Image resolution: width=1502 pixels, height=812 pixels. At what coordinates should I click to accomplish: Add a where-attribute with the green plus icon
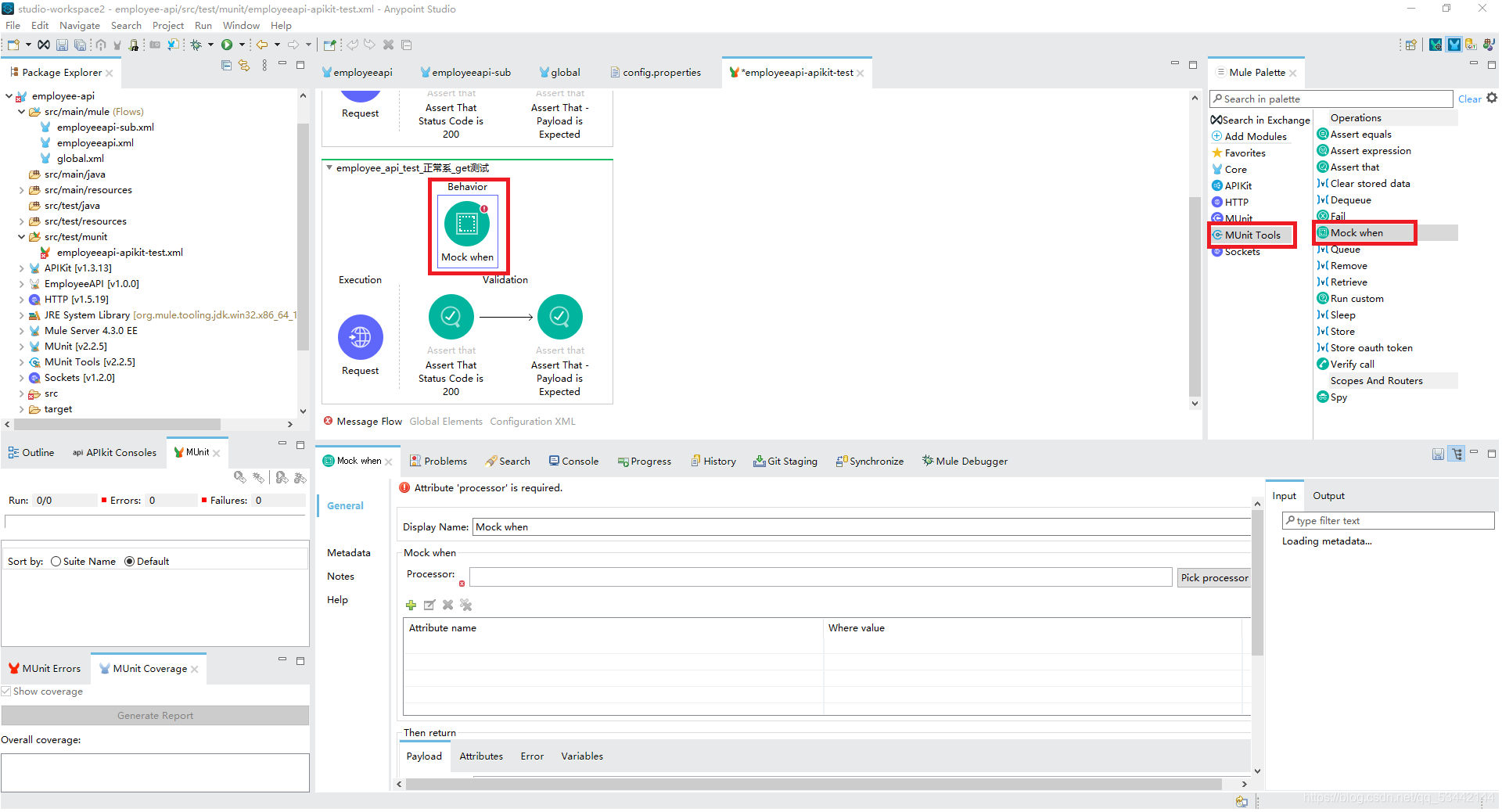pos(411,605)
